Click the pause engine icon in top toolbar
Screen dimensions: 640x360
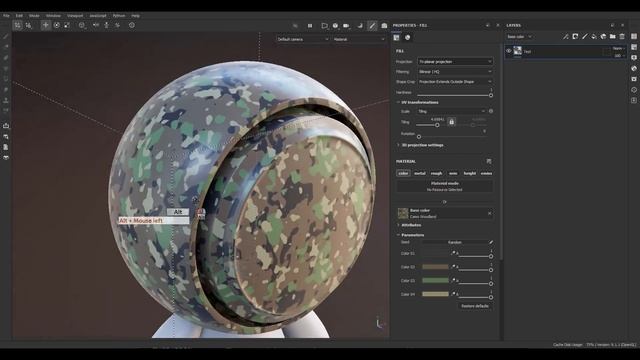310,25
